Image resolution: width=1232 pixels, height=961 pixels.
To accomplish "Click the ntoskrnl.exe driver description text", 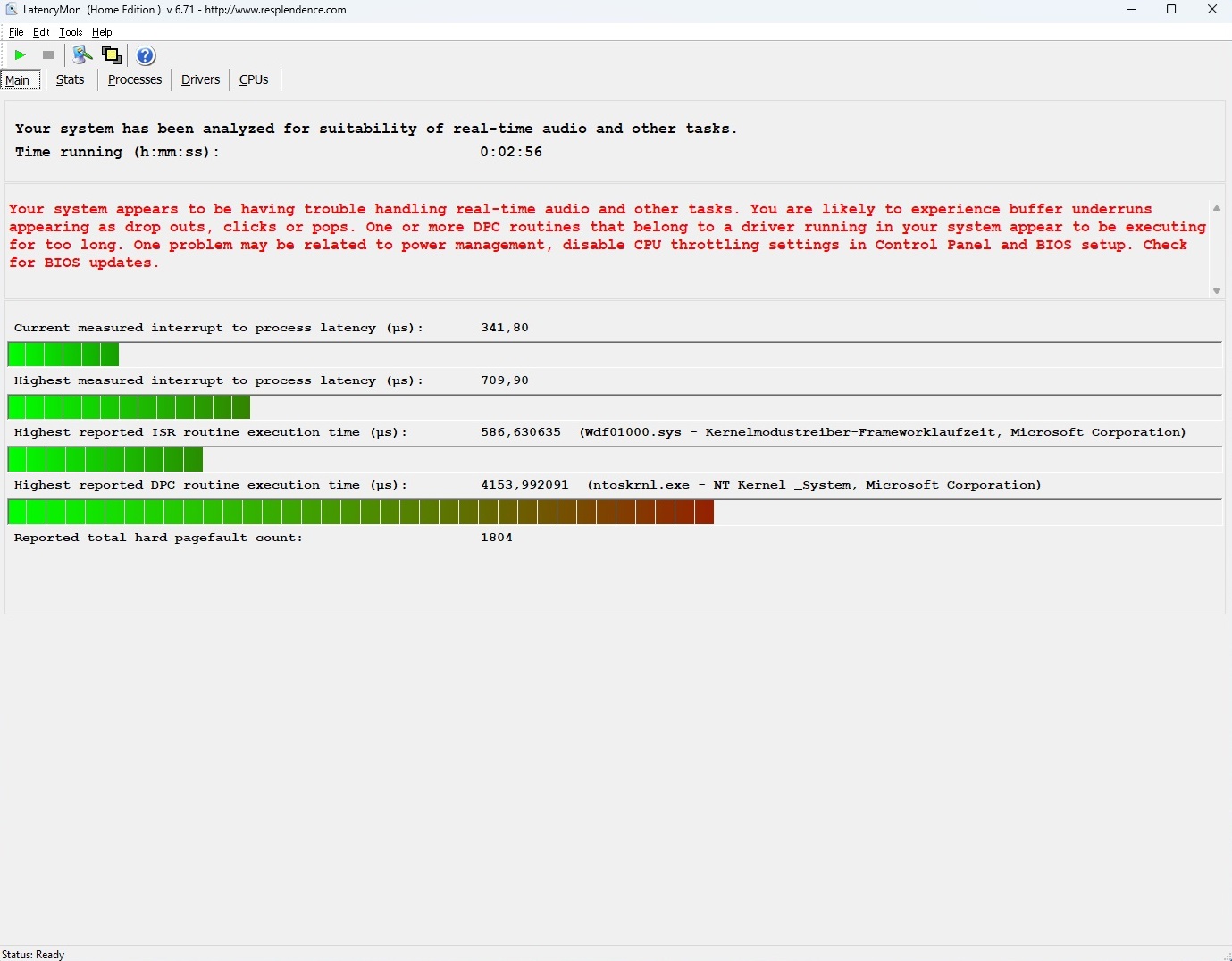I will click(x=814, y=485).
